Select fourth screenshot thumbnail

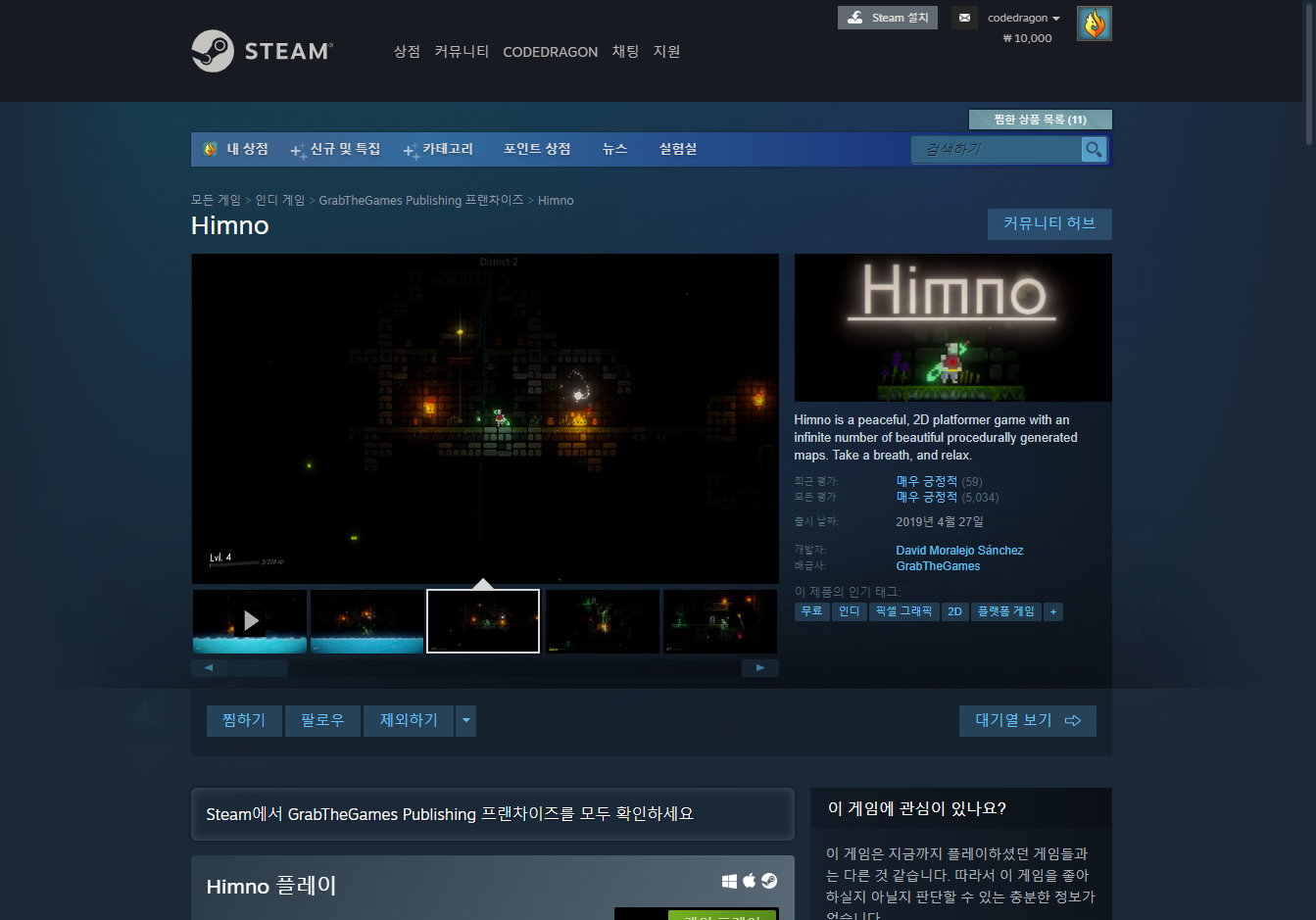point(603,621)
